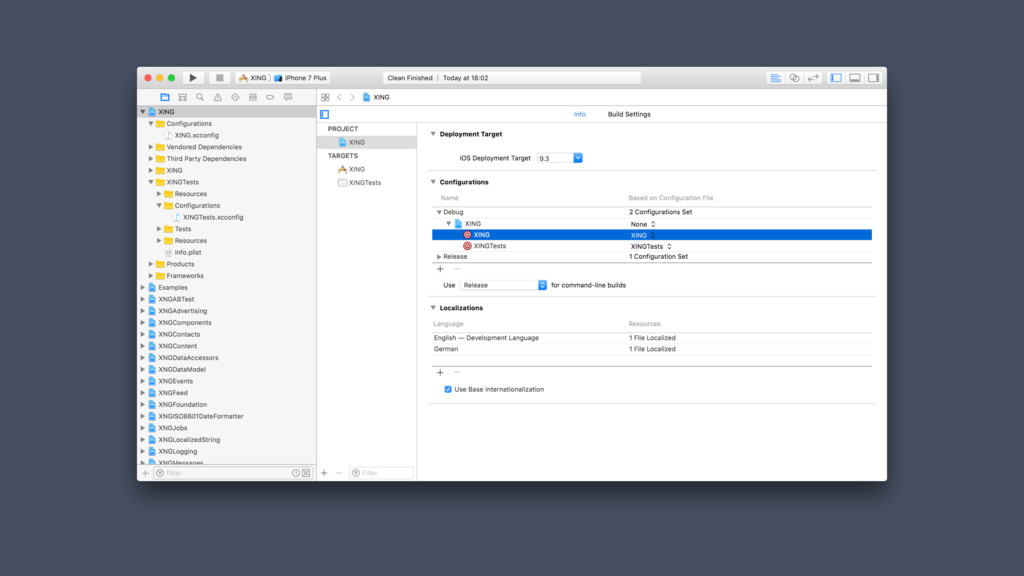Show the Standard editor icon
Viewport: 1024px width, 576px height.
pos(775,78)
